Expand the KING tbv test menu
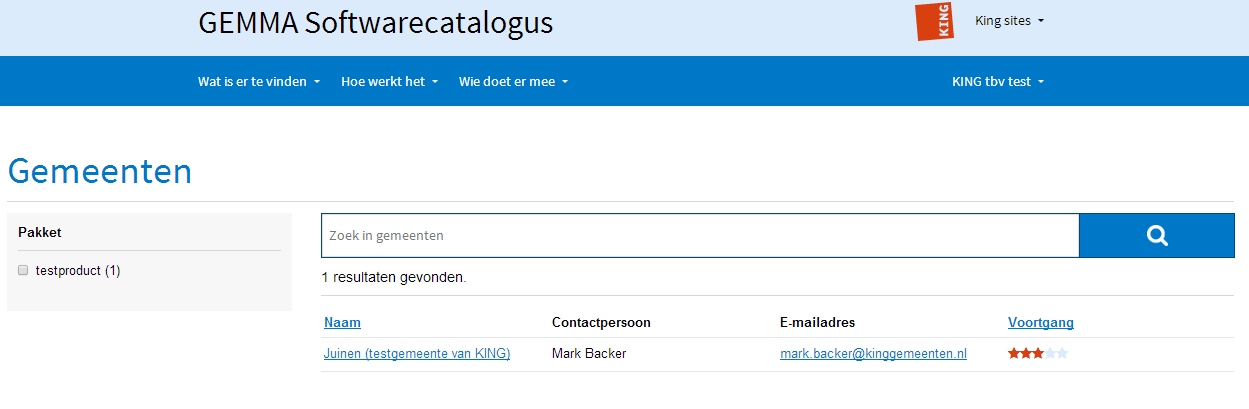 997,82
